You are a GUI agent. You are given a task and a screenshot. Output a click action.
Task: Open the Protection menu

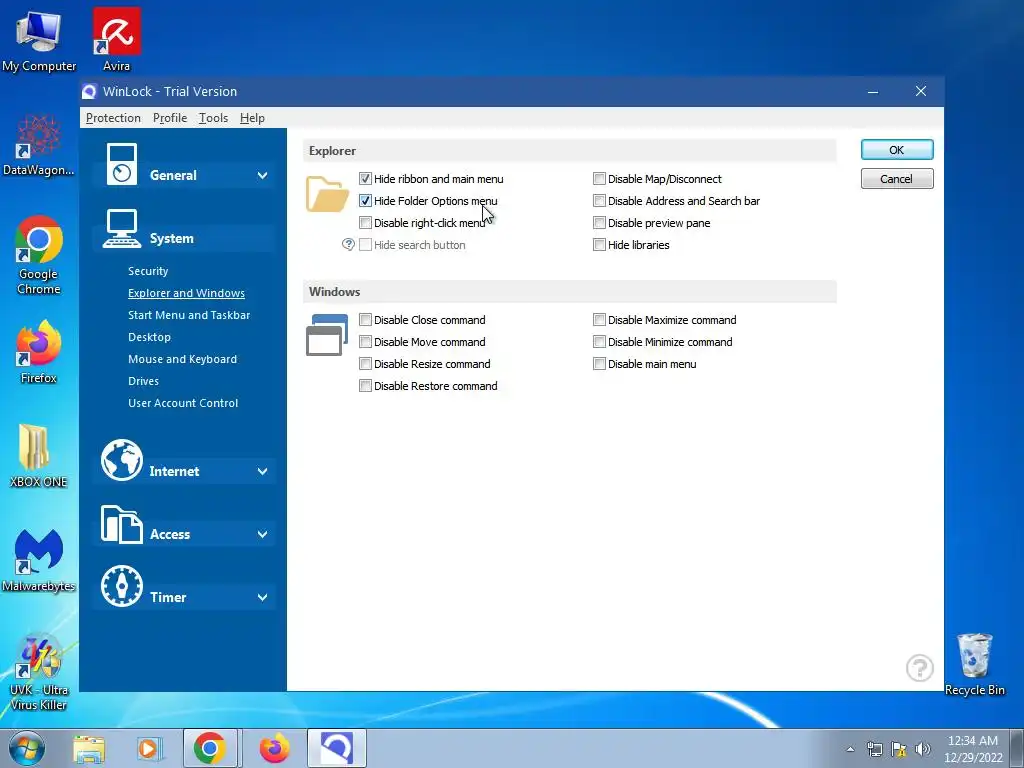[x=113, y=118]
